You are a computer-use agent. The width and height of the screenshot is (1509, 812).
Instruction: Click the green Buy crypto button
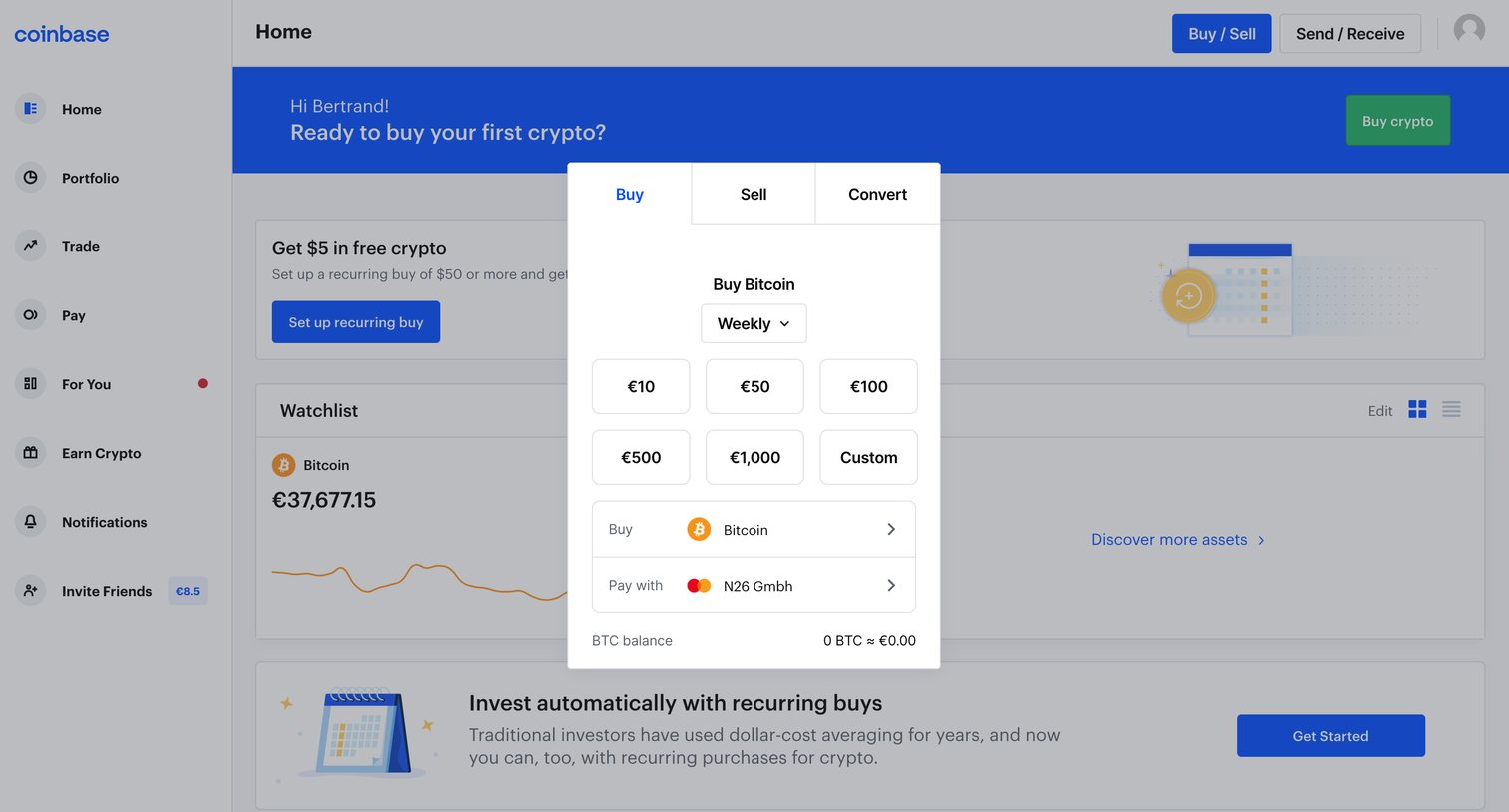(1397, 120)
